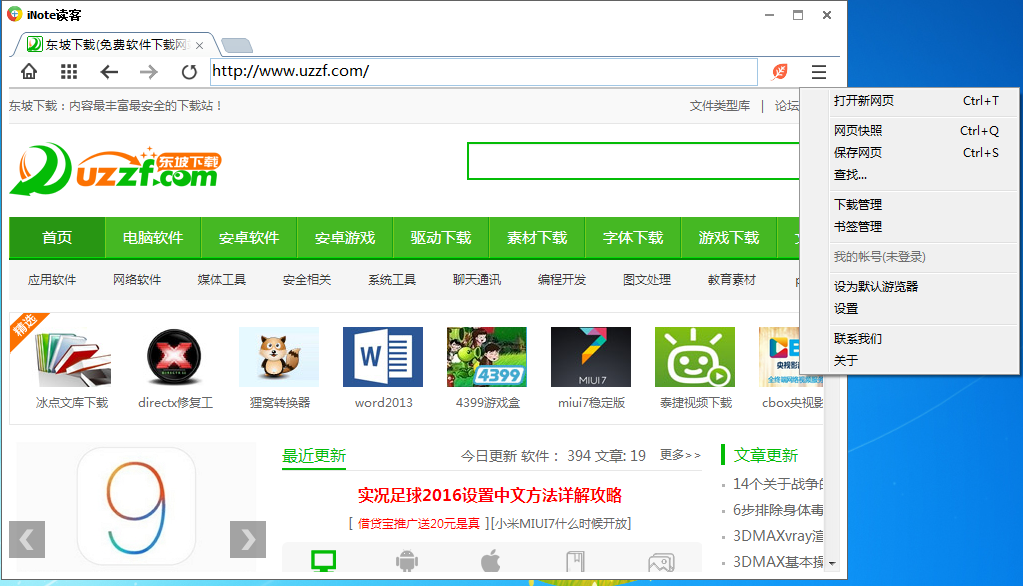
Task: Open the 应用软件 subcategory link
Action: (x=52, y=280)
